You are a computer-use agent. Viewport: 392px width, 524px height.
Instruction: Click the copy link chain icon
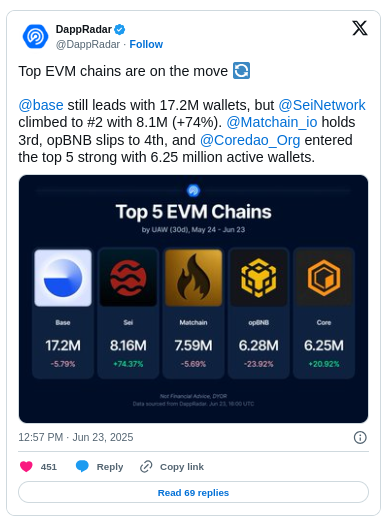146,467
